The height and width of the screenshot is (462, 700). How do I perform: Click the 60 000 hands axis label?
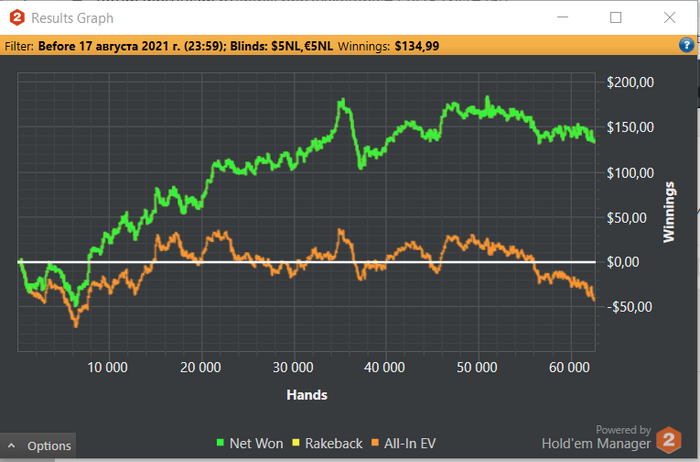[x=569, y=367]
